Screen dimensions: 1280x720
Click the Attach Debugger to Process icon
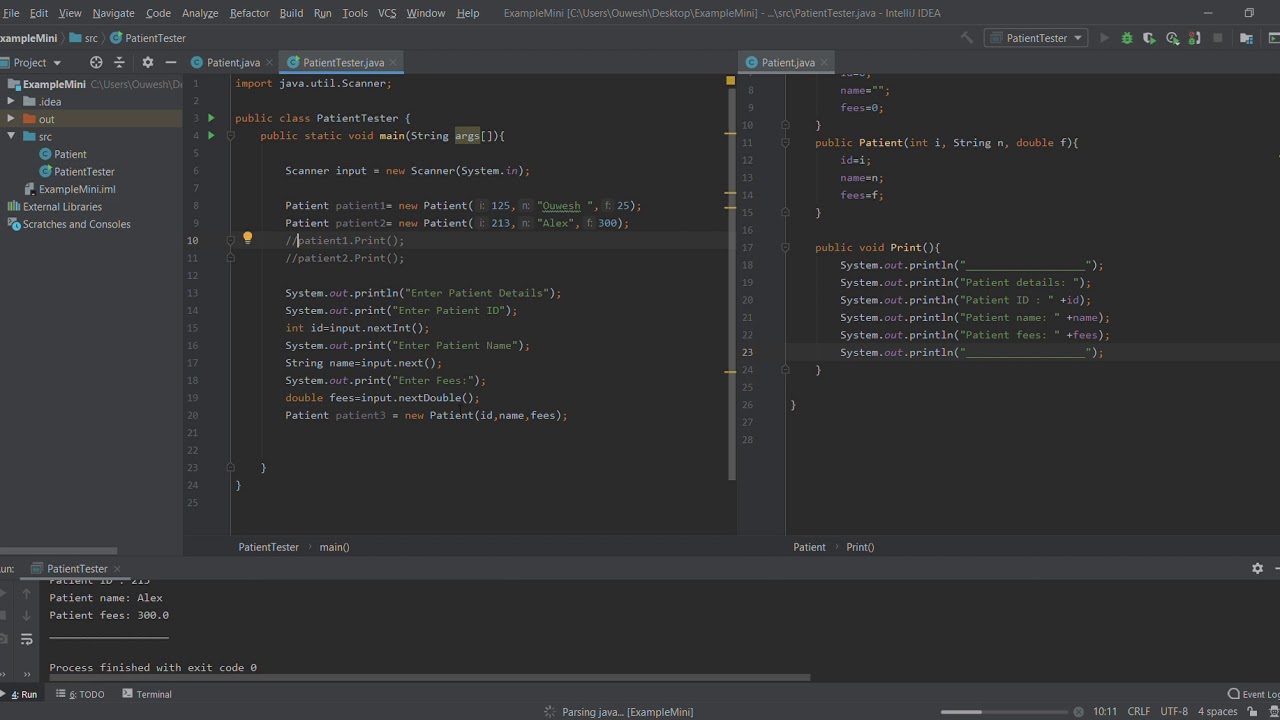(1195, 38)
